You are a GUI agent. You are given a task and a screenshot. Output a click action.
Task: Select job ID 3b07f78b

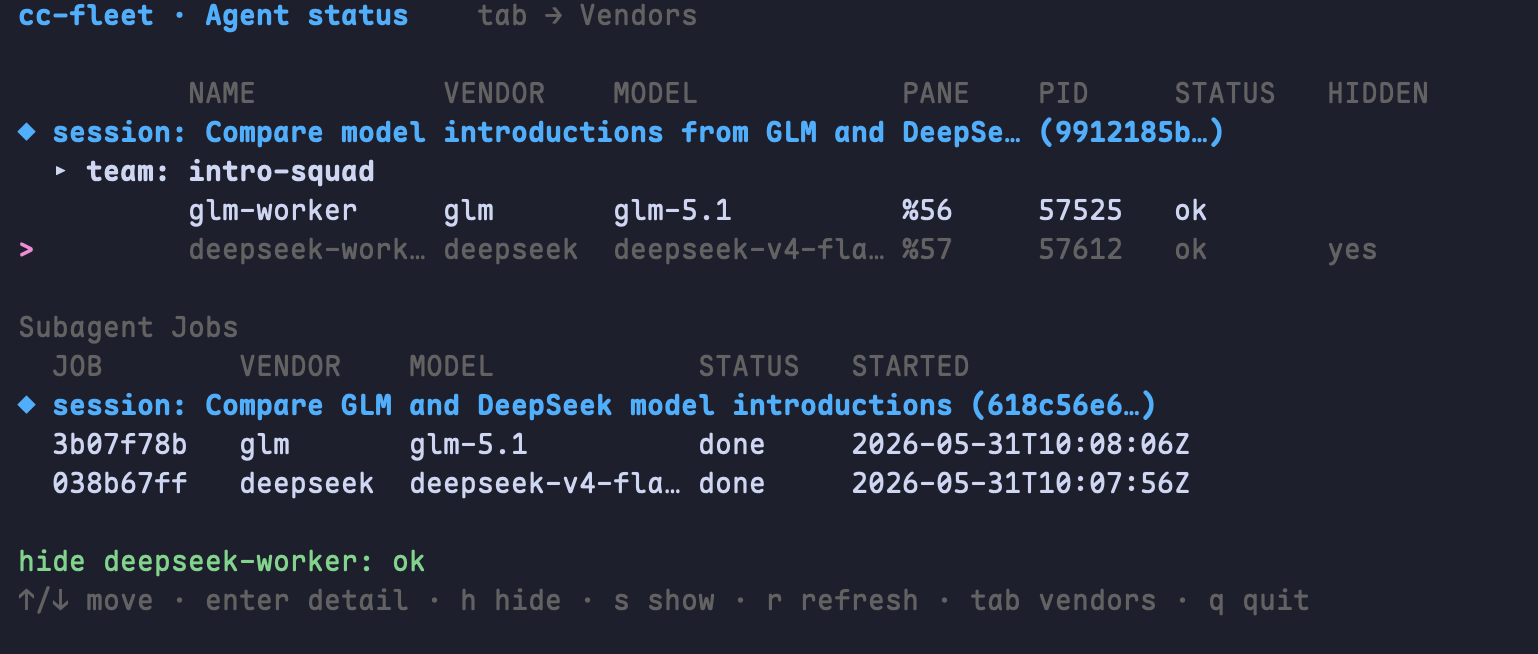120,444
